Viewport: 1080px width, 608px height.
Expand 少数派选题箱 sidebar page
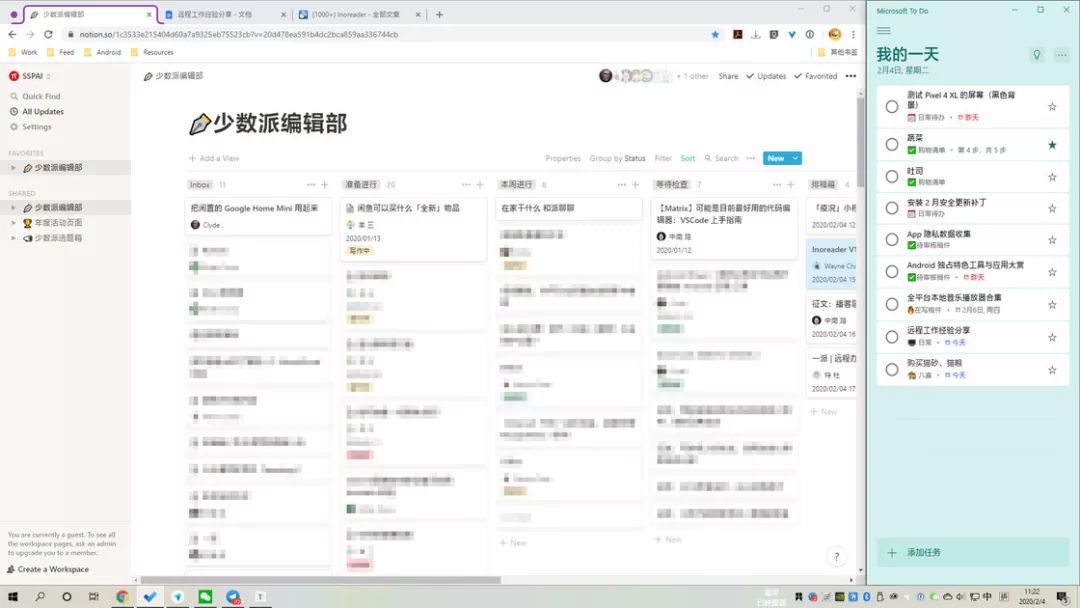[x=13, y=238]
